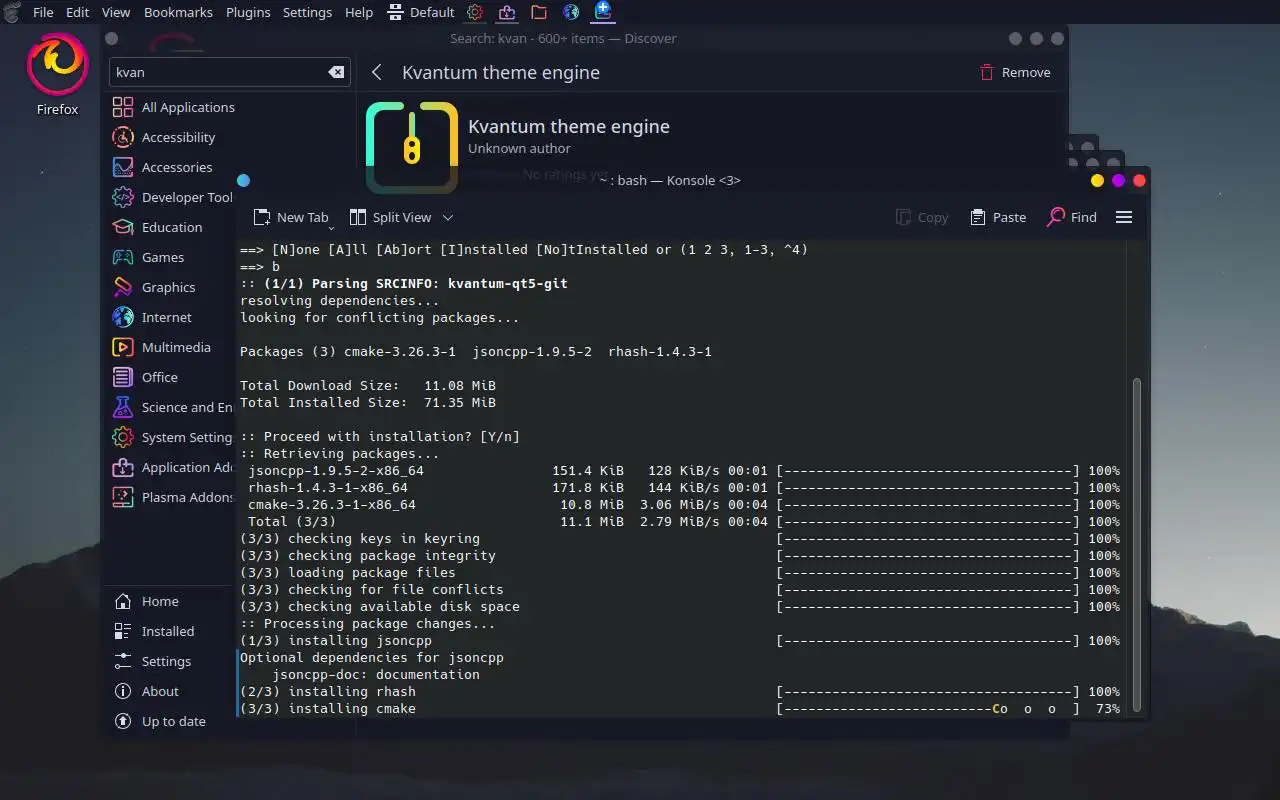
Task: Open the Konsole hamburger menu
Action: [1124, 217]
